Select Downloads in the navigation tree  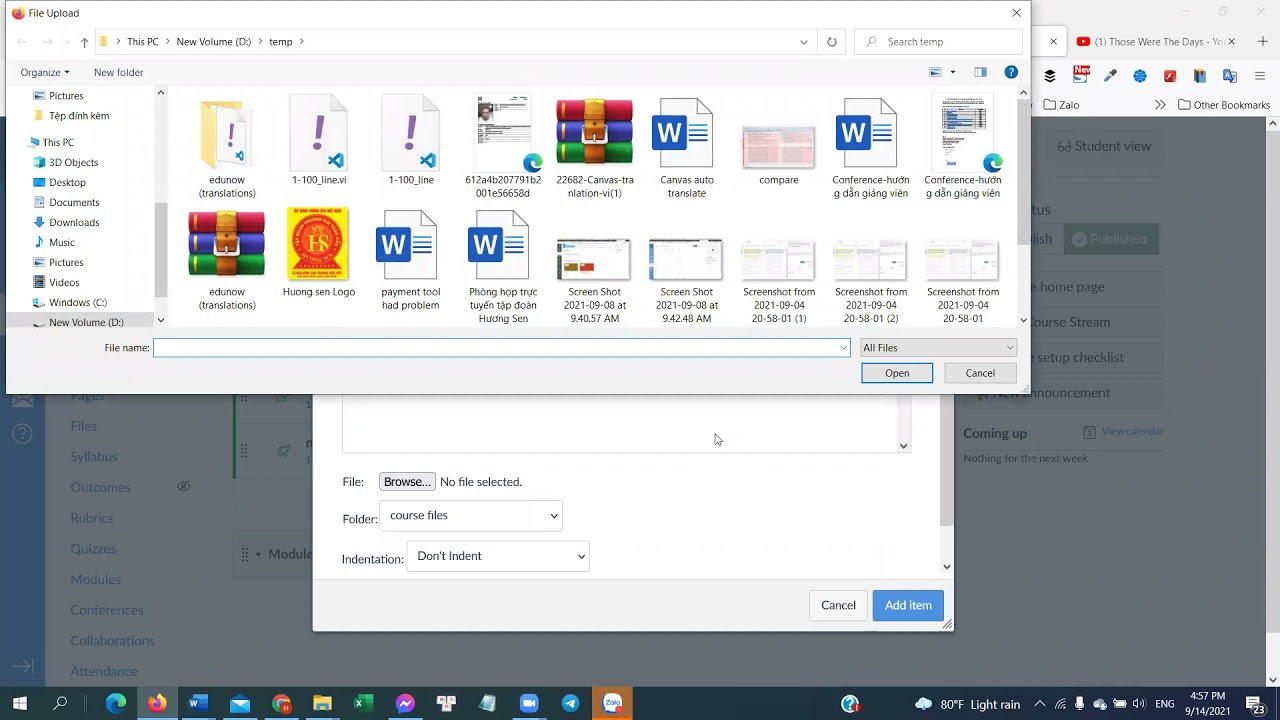(x=74, y=222)
